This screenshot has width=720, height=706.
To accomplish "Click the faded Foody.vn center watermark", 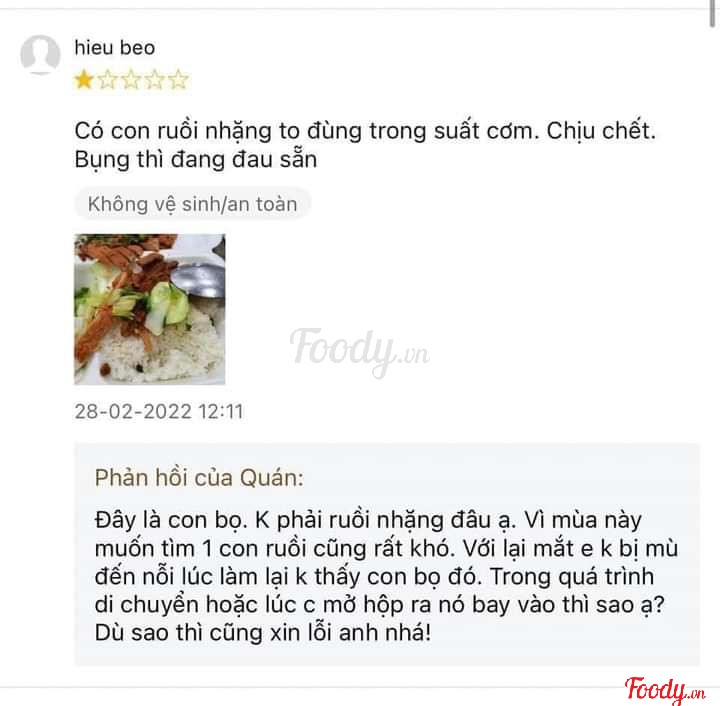I will [x=360, y=351].
